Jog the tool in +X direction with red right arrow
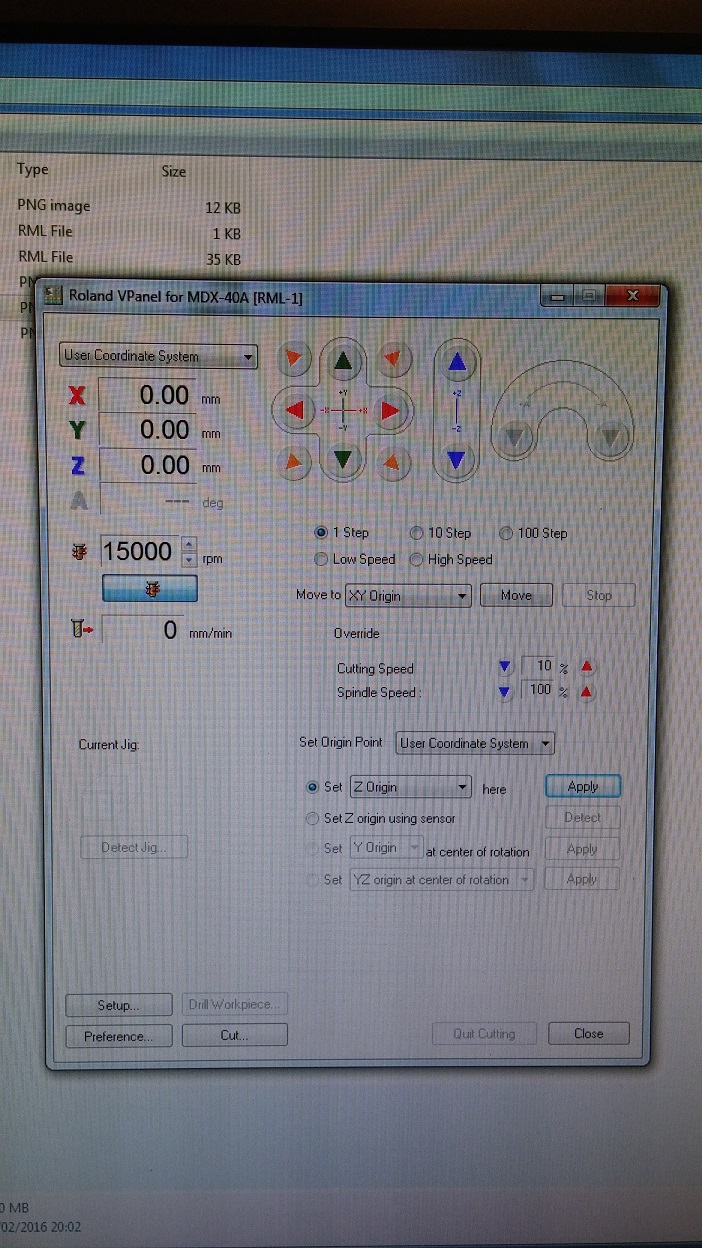This screenshot has width=702, height=1248. (391, 410)
